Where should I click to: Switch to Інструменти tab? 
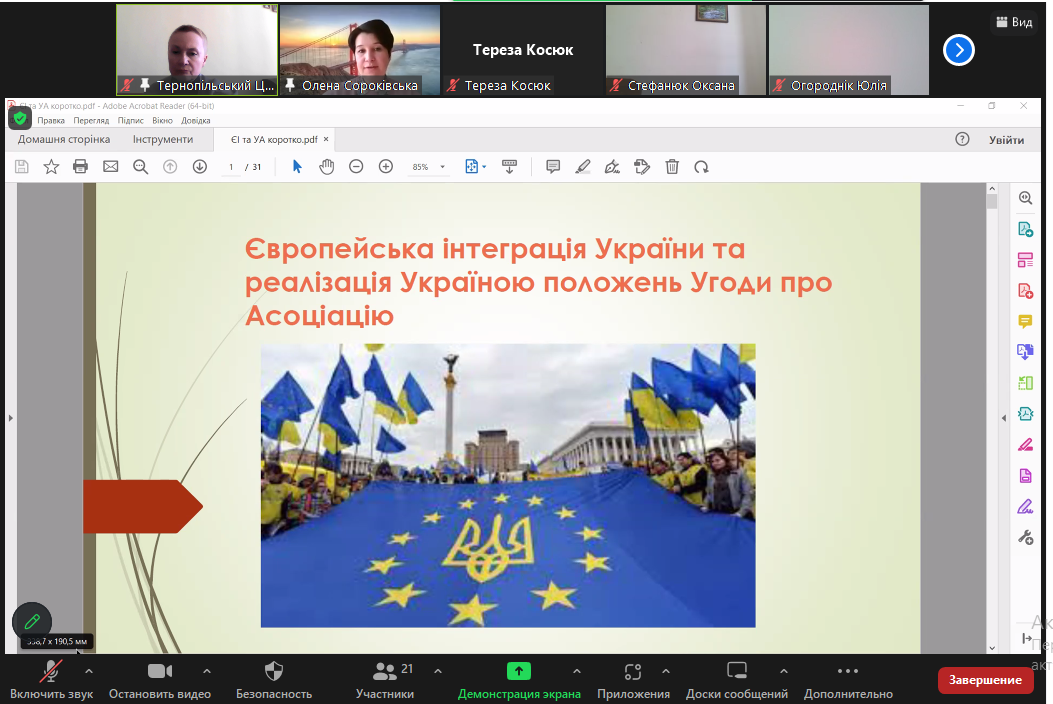(x=163, y=139)
